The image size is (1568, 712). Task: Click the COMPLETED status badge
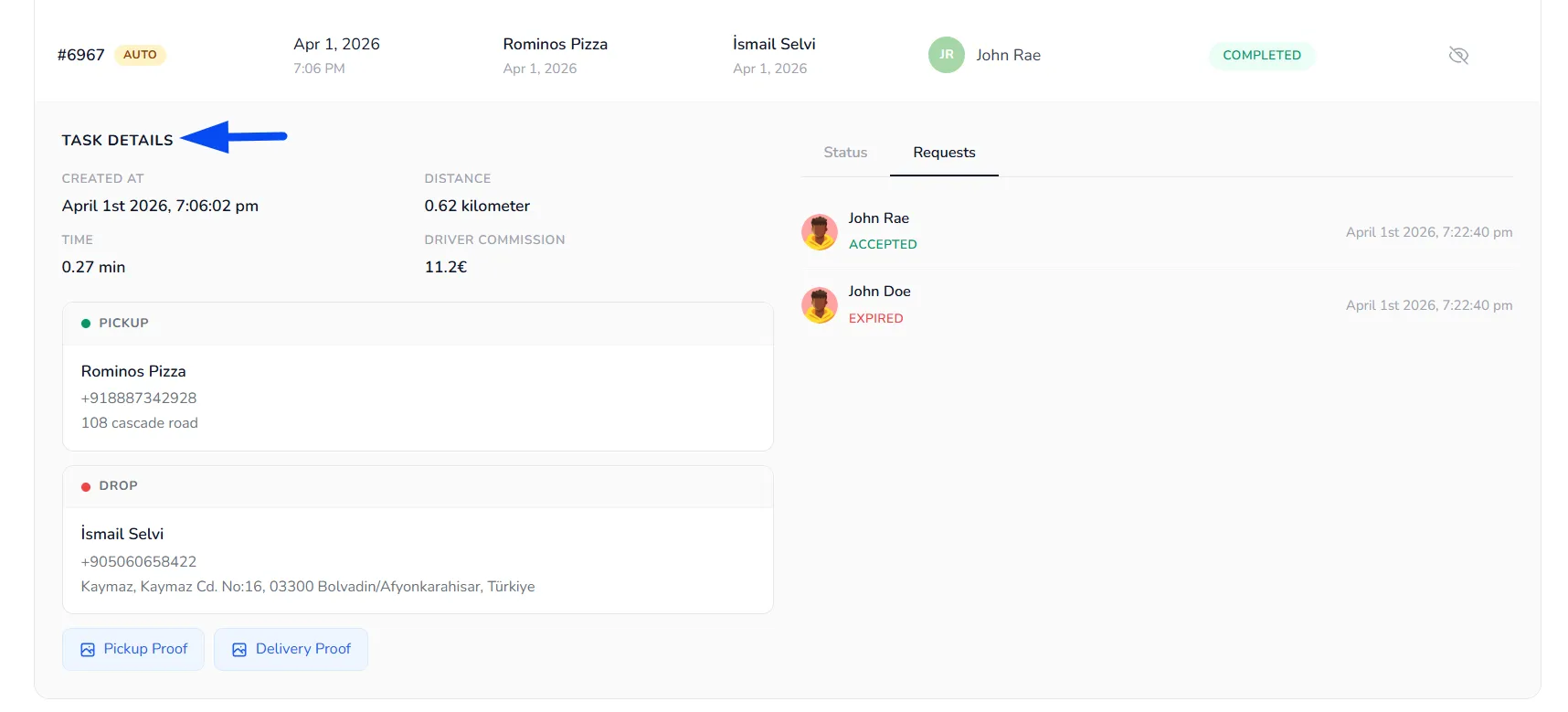click(1262, 56)
